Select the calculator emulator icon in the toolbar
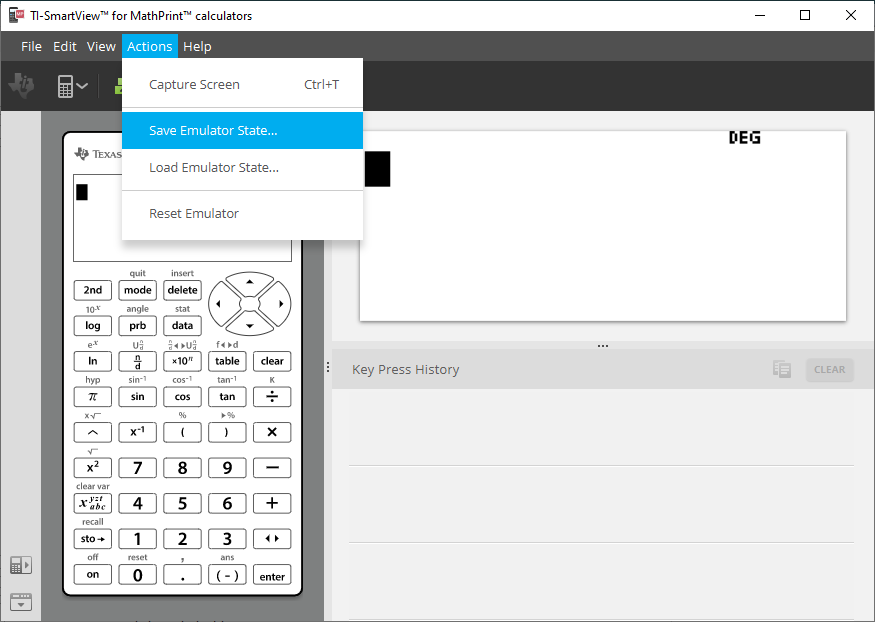The width and height of the screenshot is (875, 622). pyautogui.click(x=64, y=85)
